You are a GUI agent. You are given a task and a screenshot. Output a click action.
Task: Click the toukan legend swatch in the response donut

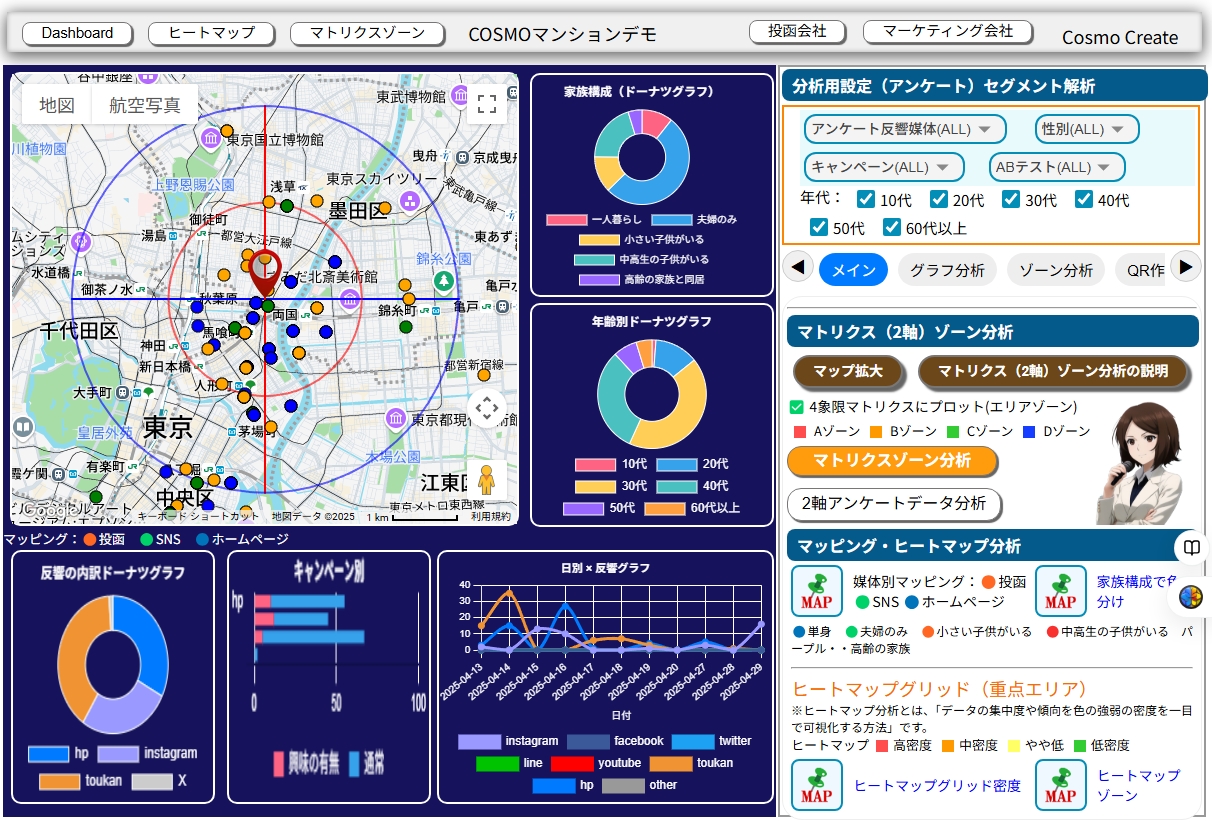(x=59, y=781)
